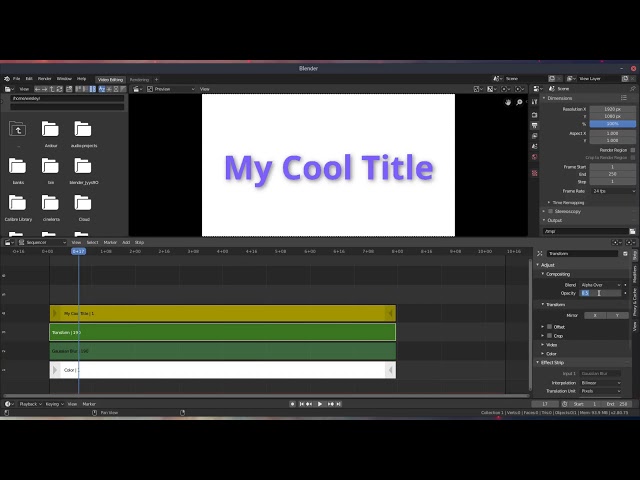Toggle strip mute icon beside Transform name
640x480 pixels.
point(625,253)
